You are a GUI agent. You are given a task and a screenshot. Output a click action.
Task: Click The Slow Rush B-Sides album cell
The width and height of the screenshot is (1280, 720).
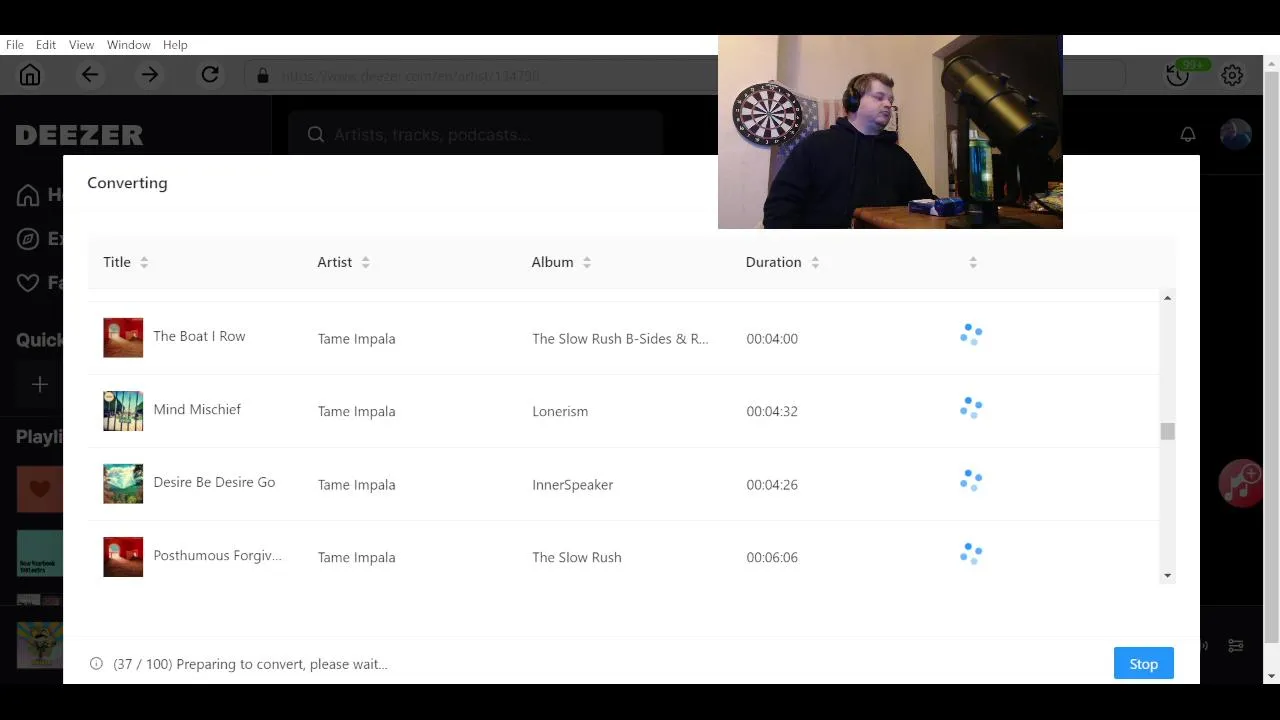(x=620, y=338)
